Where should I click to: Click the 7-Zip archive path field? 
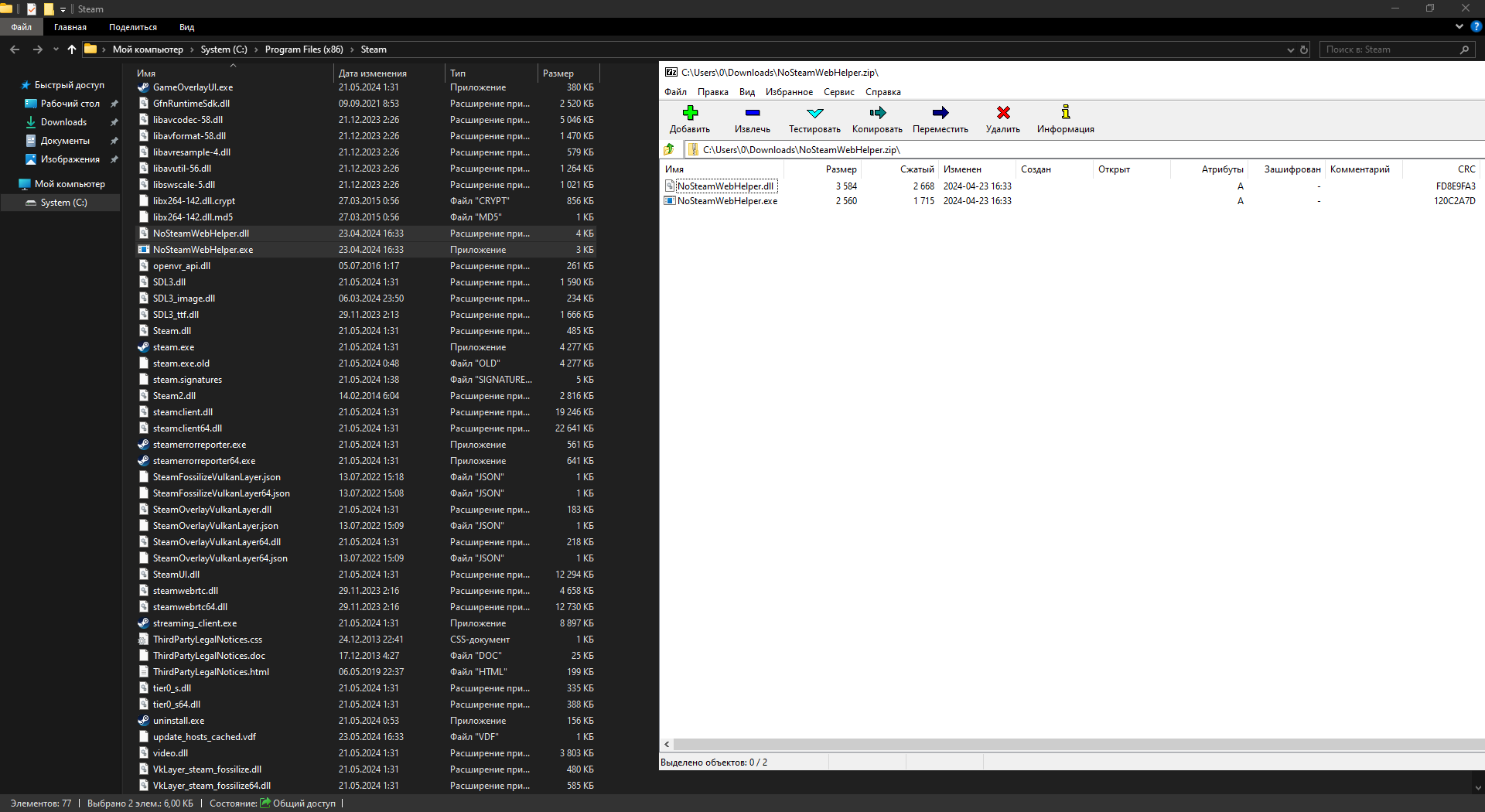(1083, 149)
